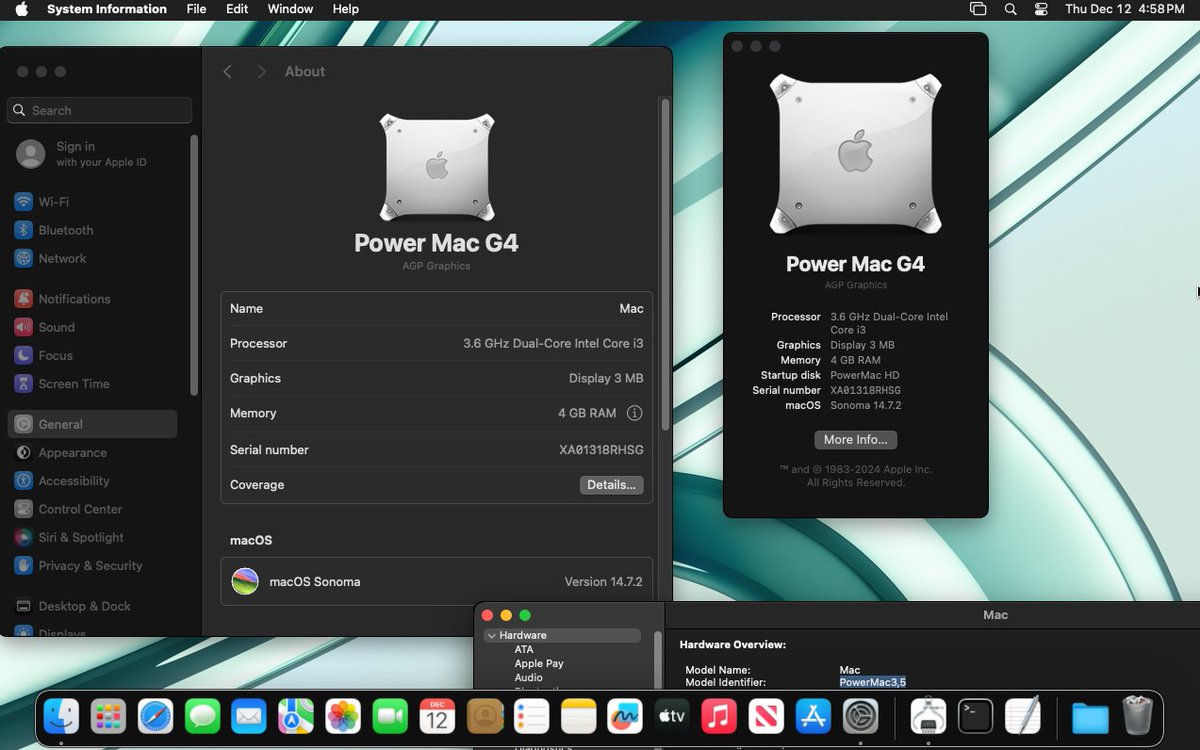
Task: Select Sound in the sidebar
Action: 92,327
